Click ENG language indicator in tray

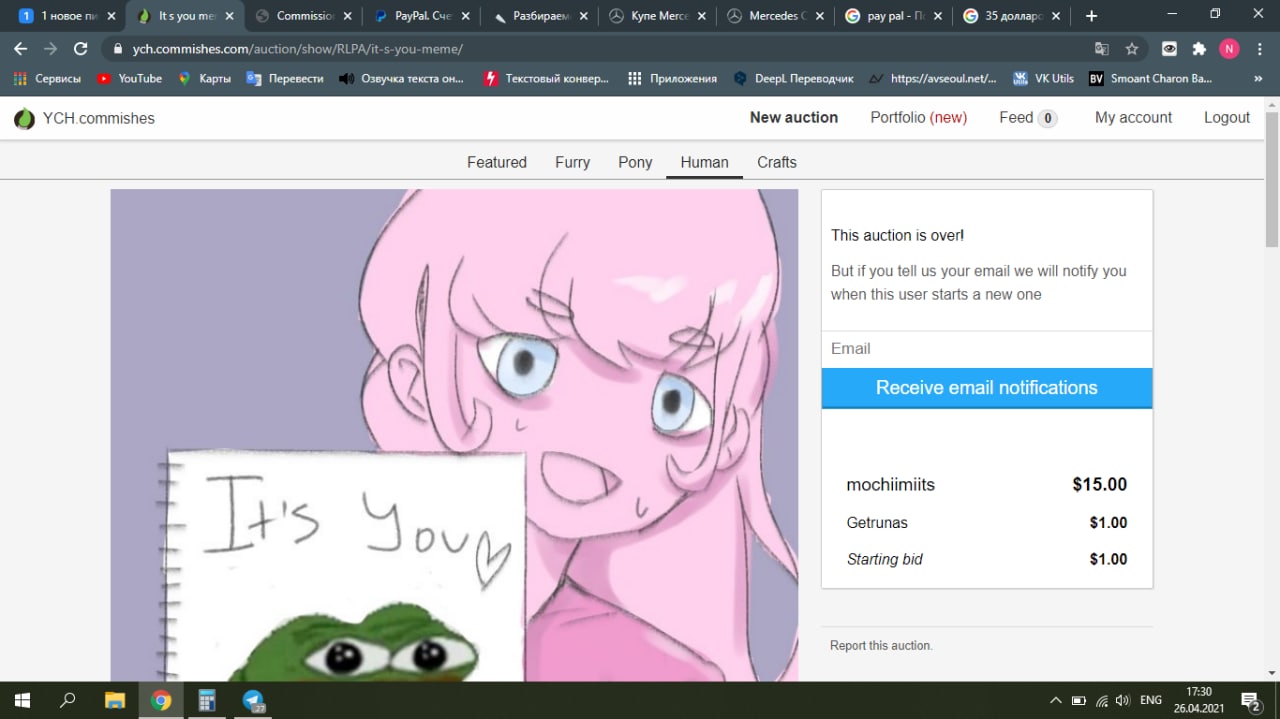click(1151, 700)
